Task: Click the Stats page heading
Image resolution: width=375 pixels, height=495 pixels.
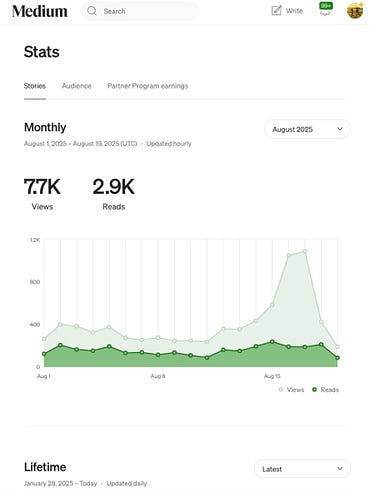Action: coord(42,52)
